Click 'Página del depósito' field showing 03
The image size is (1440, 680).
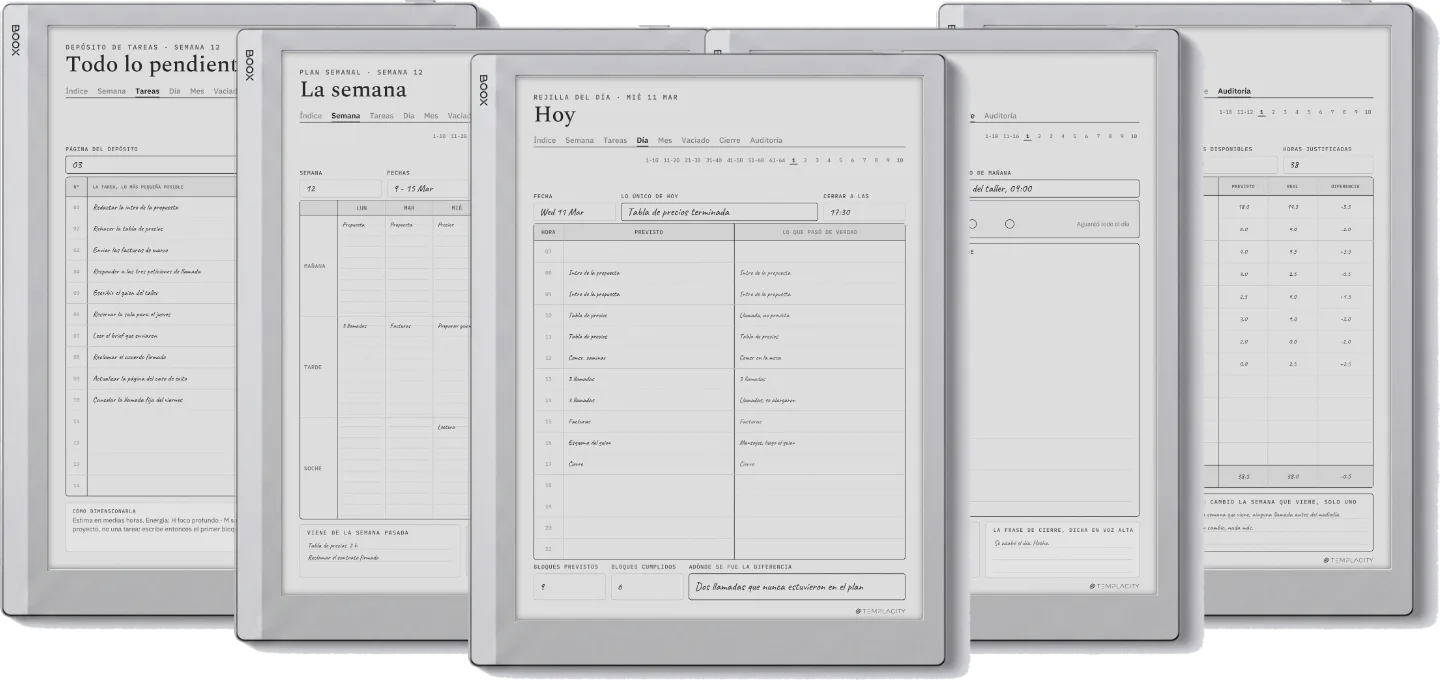click(x=151, y=164)
